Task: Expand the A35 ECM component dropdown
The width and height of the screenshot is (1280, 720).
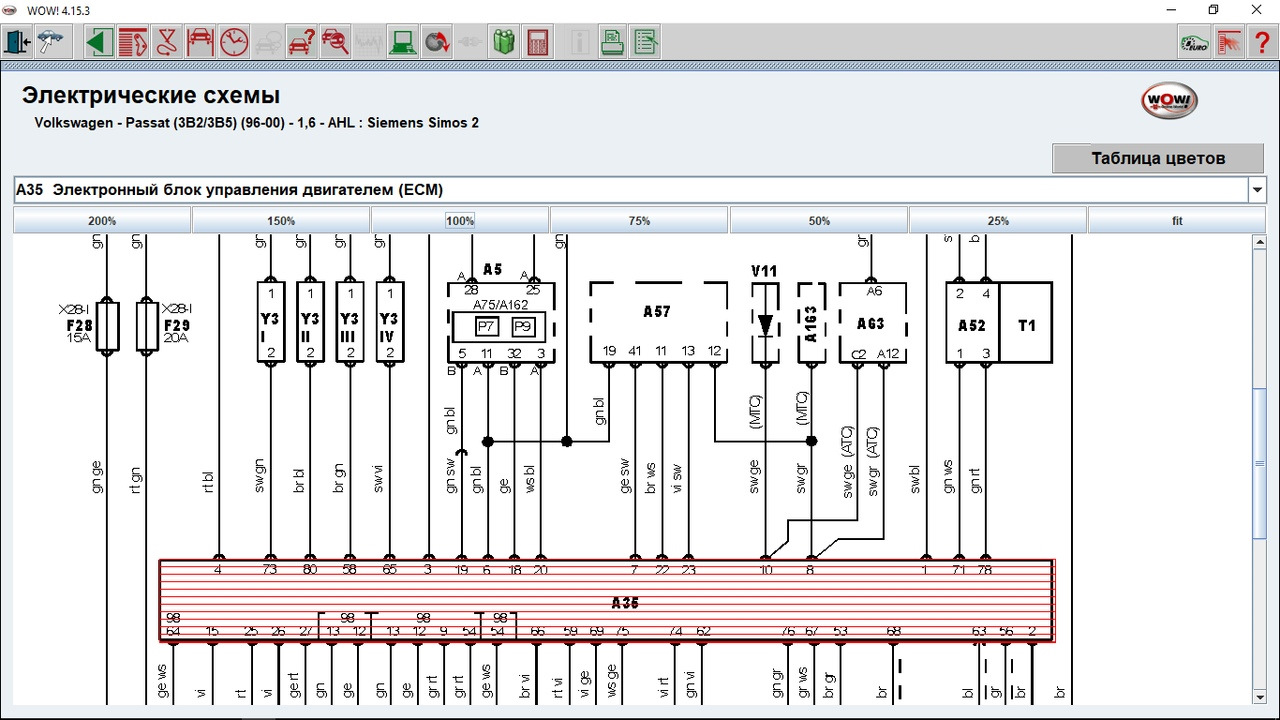Action: pyautogui.click(x=1256, y=190)
